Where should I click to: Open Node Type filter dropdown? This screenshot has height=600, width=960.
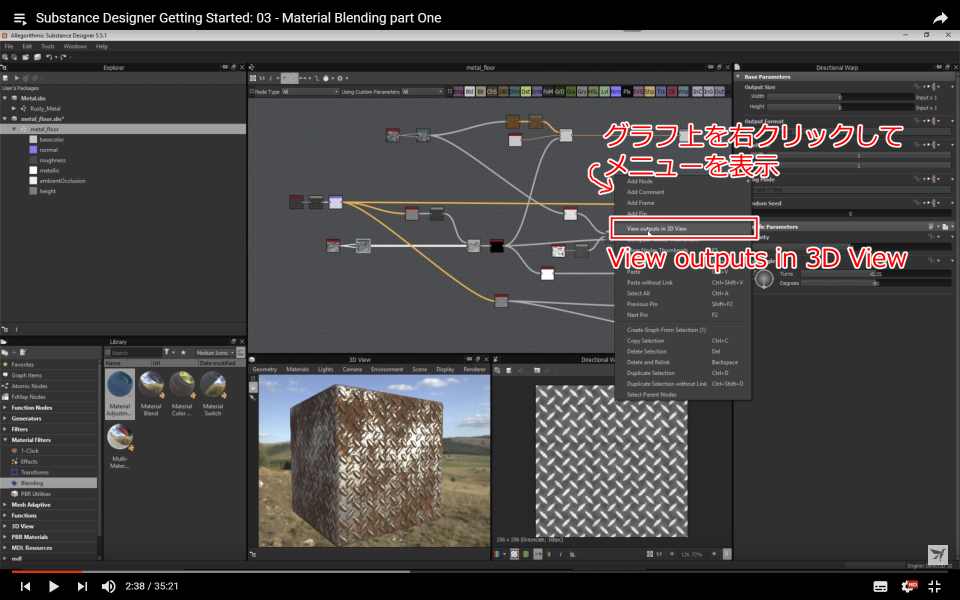point(310,92)
